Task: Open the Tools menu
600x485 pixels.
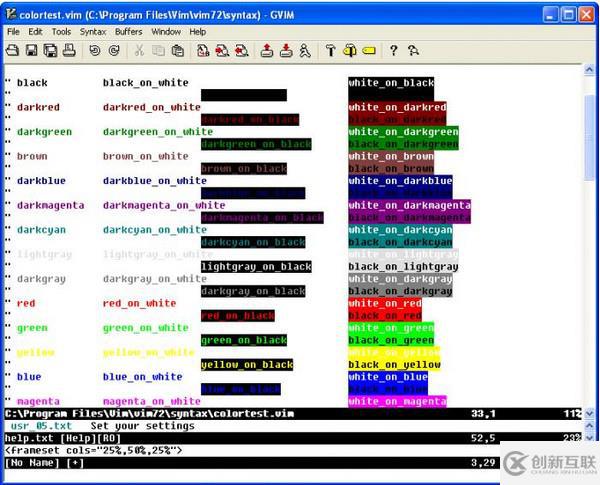Action: pyautogui.click(x=61, y=32)
